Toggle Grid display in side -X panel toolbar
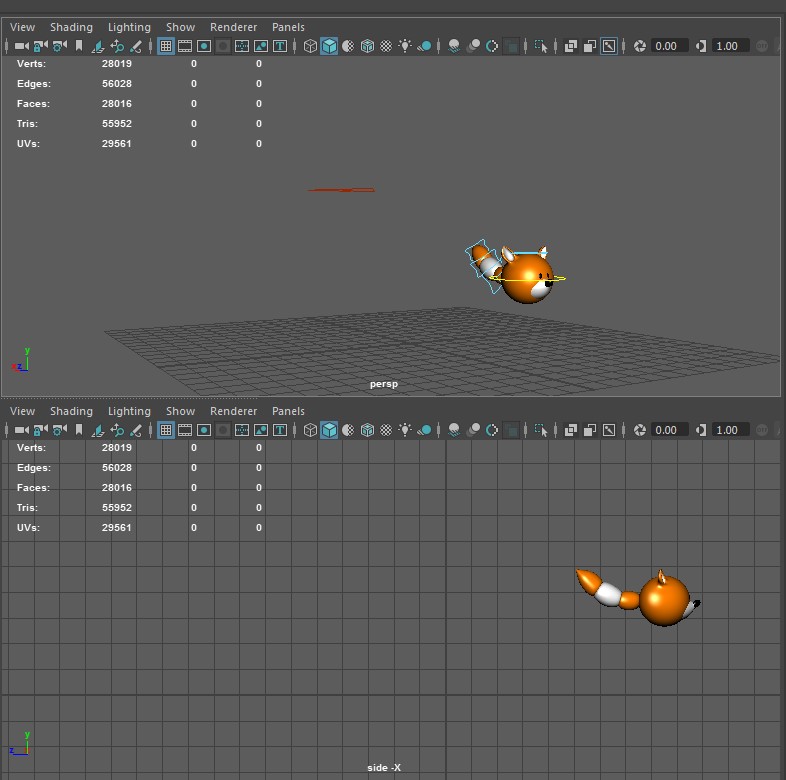Viewport: 786px width, 780px height. tap(166, 430)
